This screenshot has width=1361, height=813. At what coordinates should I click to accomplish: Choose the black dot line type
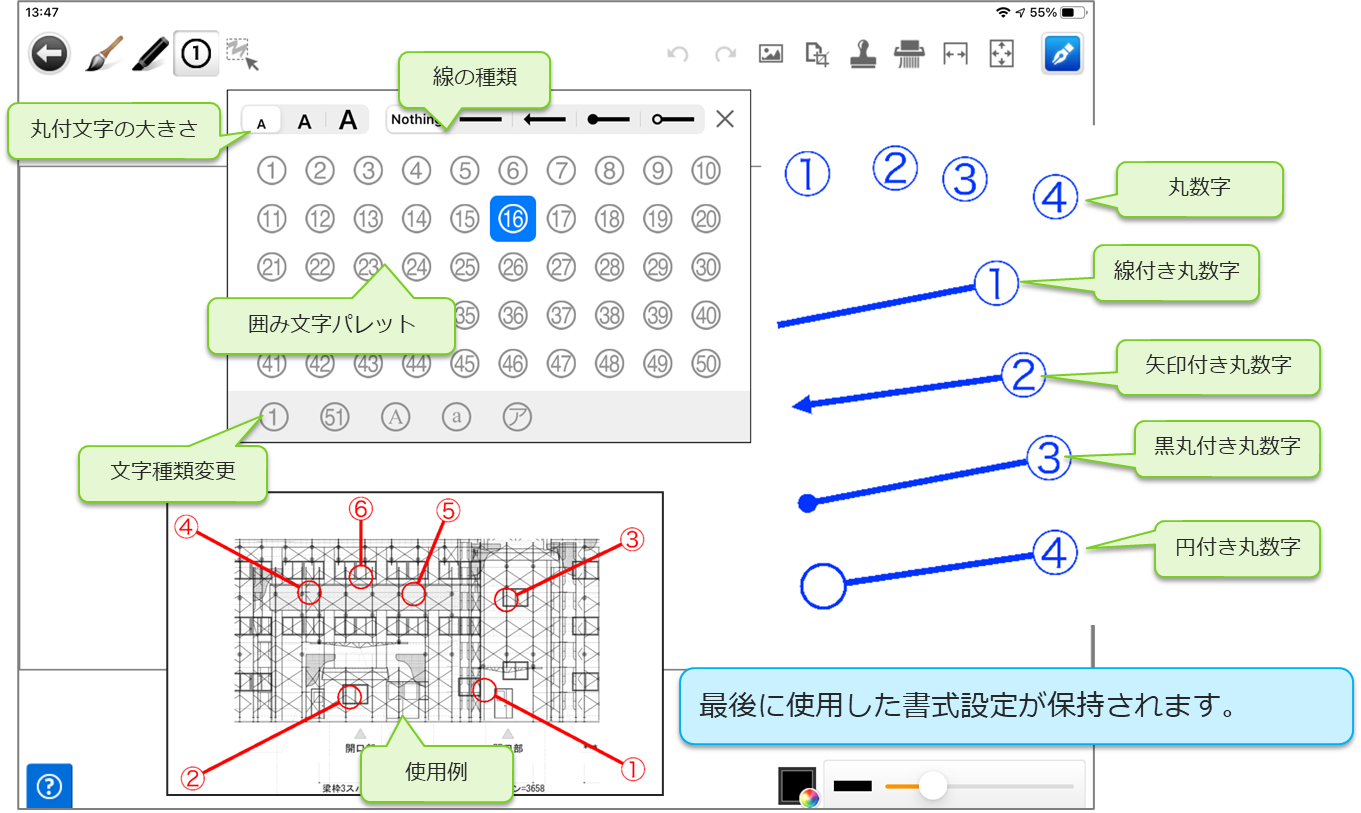point(609,120)
